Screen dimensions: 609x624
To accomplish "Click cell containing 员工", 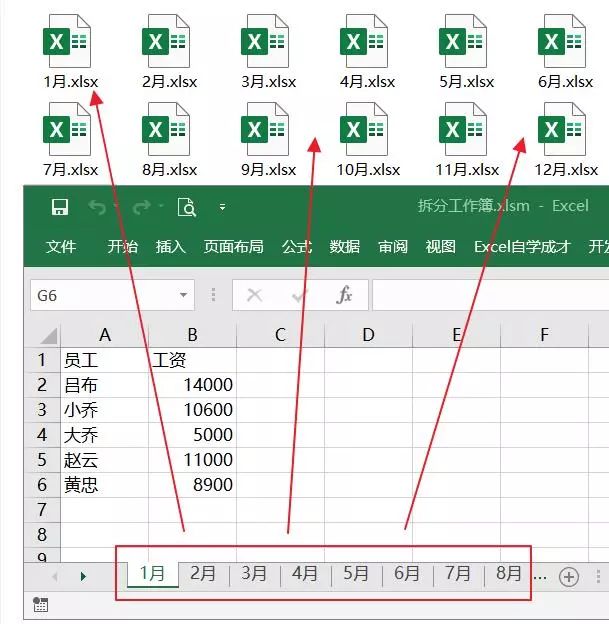I will point(105,360).
